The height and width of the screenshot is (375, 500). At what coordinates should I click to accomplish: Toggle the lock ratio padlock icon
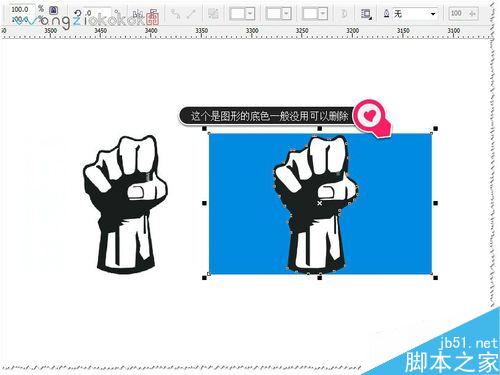[x=53, y=10]
